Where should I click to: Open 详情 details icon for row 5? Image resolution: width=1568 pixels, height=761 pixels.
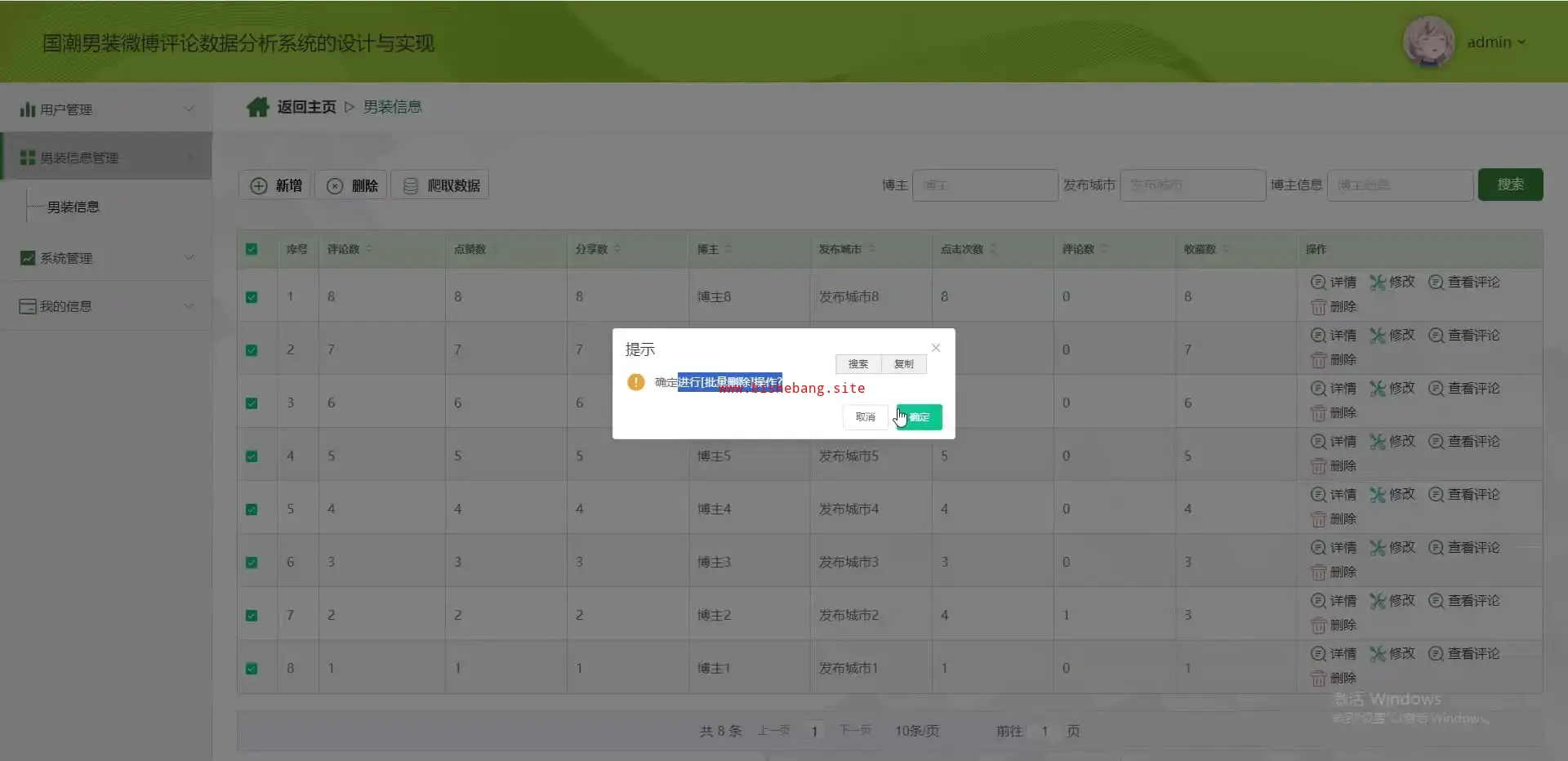pos(1318,495)
